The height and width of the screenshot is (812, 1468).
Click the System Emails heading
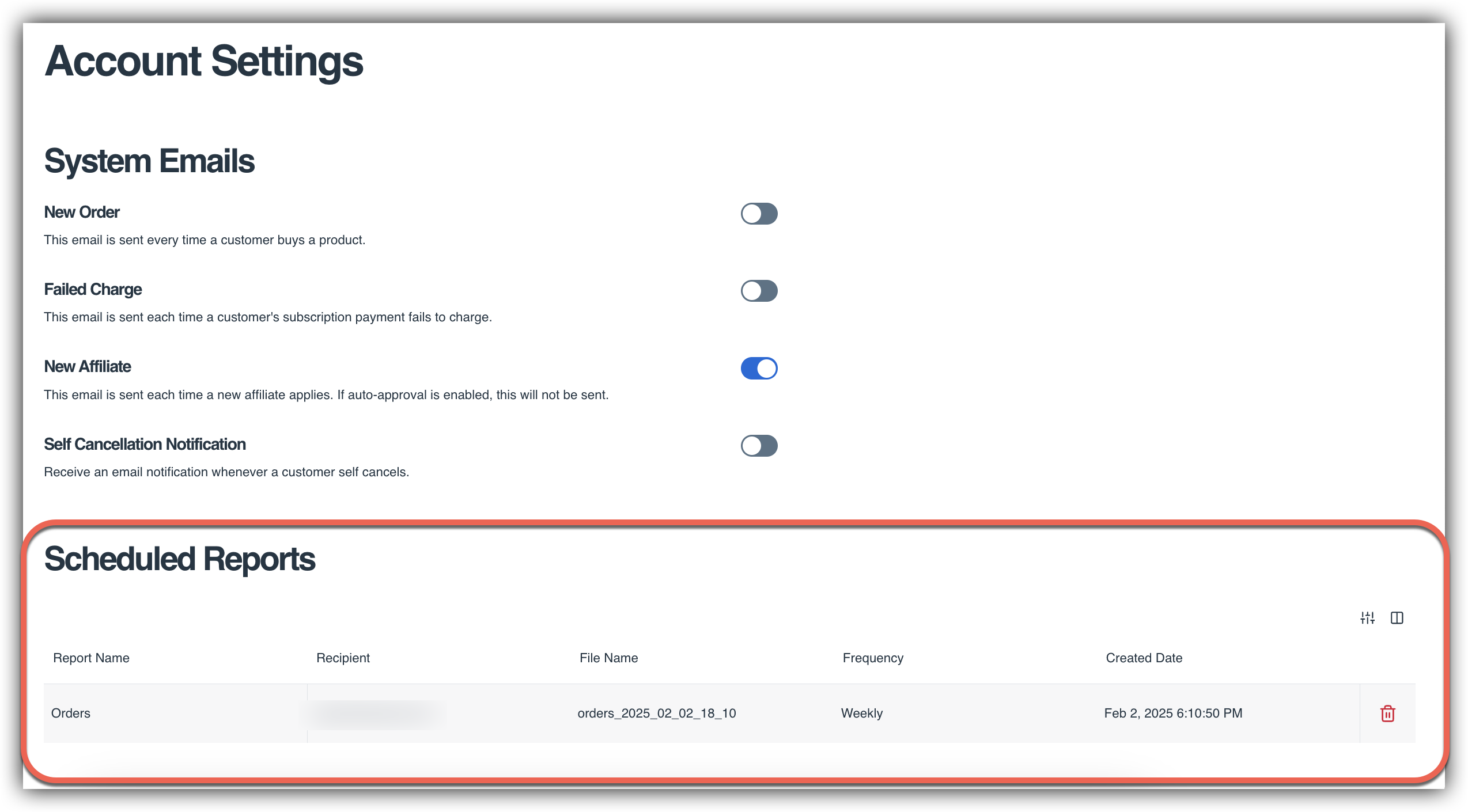click(149, 161)
